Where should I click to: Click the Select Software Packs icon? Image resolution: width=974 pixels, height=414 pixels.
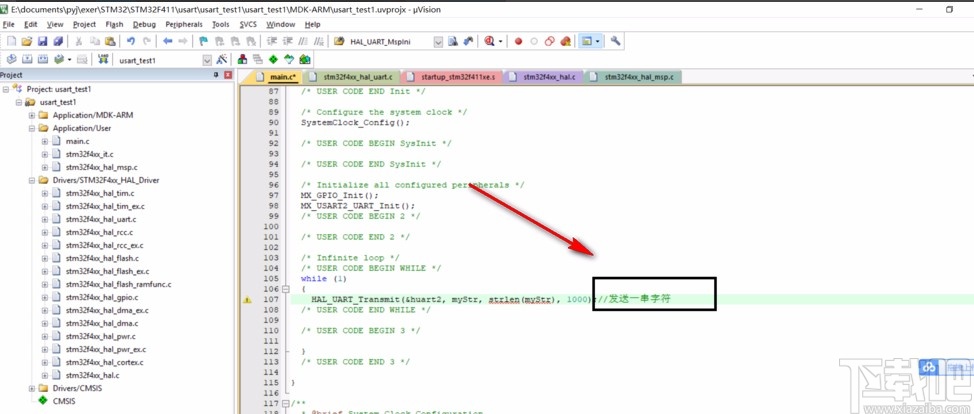click(288, 60)
